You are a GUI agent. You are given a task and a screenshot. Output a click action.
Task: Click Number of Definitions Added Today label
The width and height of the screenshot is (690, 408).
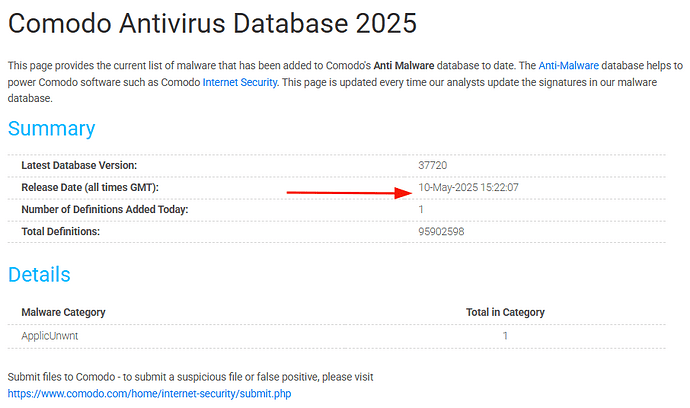click(105, 210)
